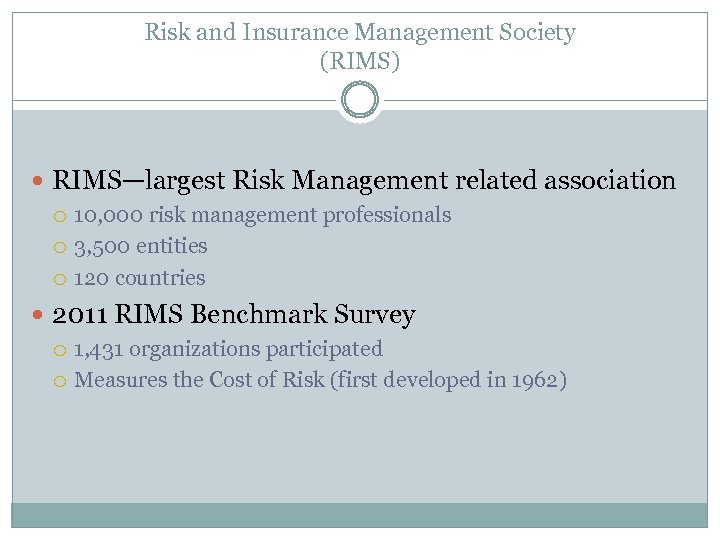Click the bullet marker beside 2011 RIMS Benchmark Survey
The height and width of the screenshot is (540, 720).
pyautogui.click(x=39, y=316)
